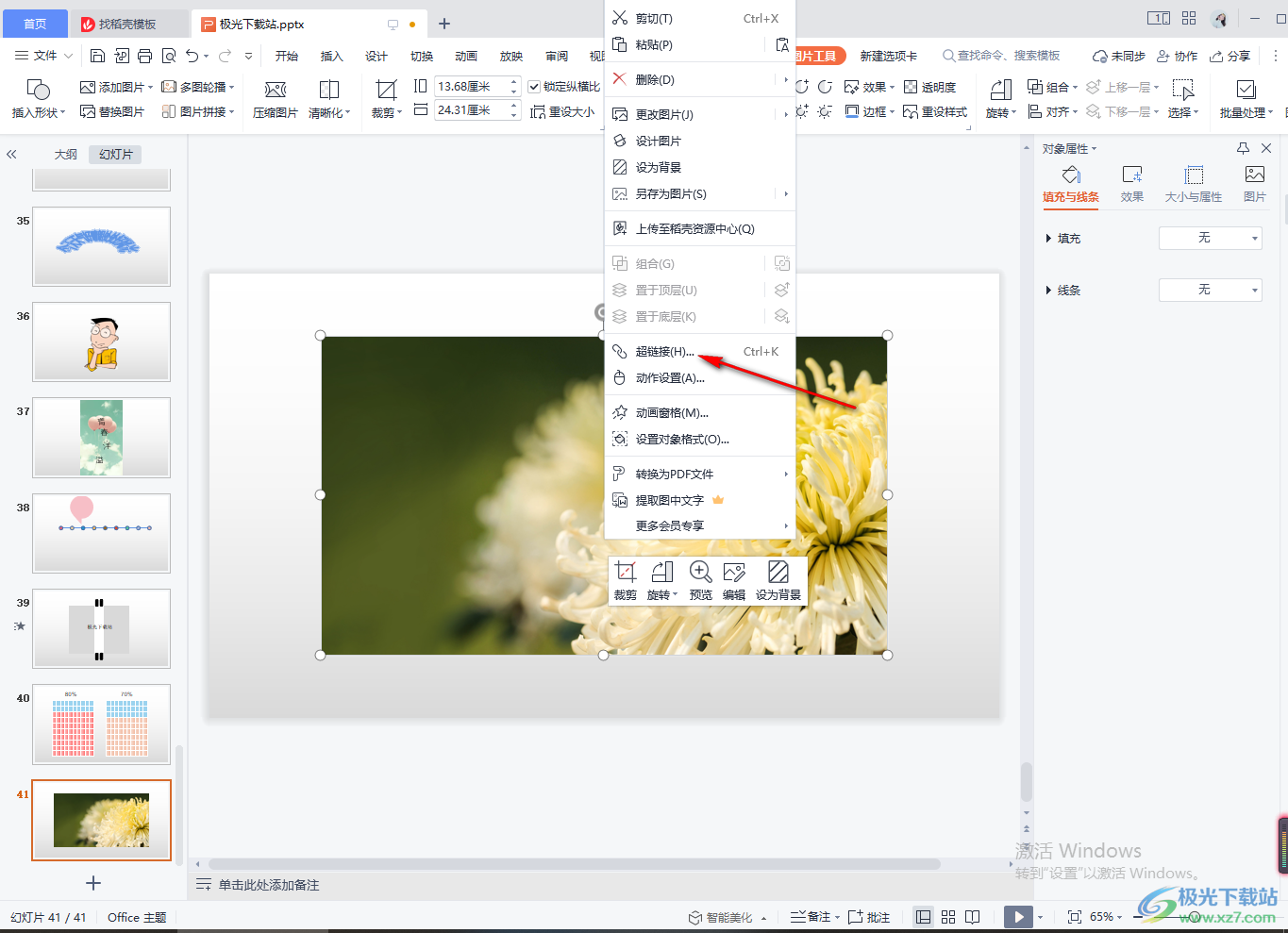Viewport: 1288px width, 933px height.
Task: Switch to the 大纲 outline tab
Action: tap(66, 154)
